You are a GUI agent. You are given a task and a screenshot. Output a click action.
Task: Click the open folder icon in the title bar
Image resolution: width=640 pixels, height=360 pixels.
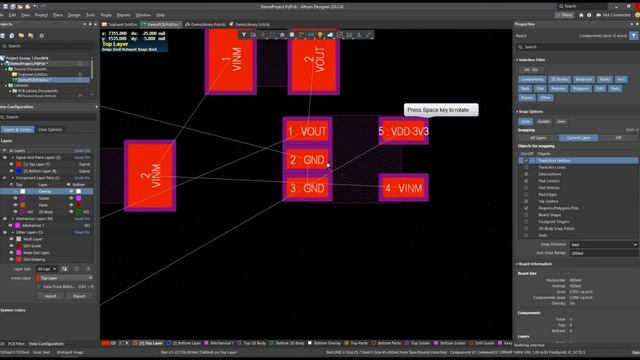coord(20,7)
